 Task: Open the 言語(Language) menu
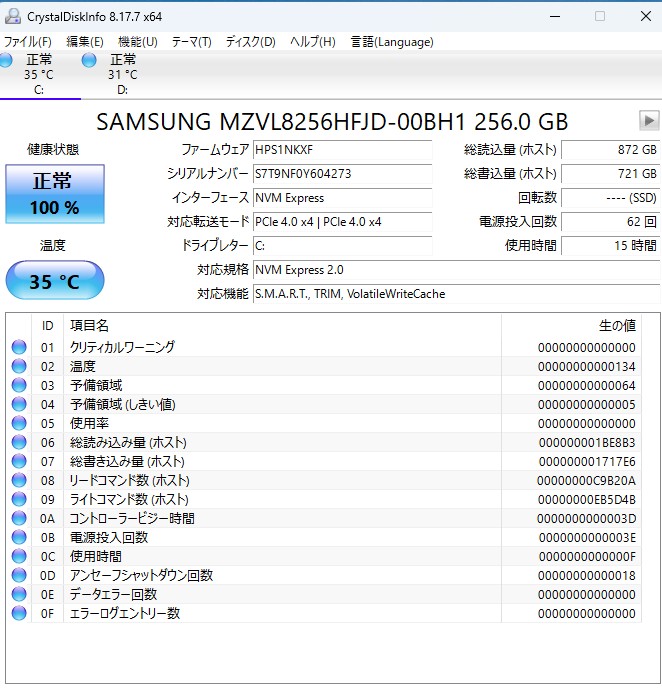pos(392,42)
